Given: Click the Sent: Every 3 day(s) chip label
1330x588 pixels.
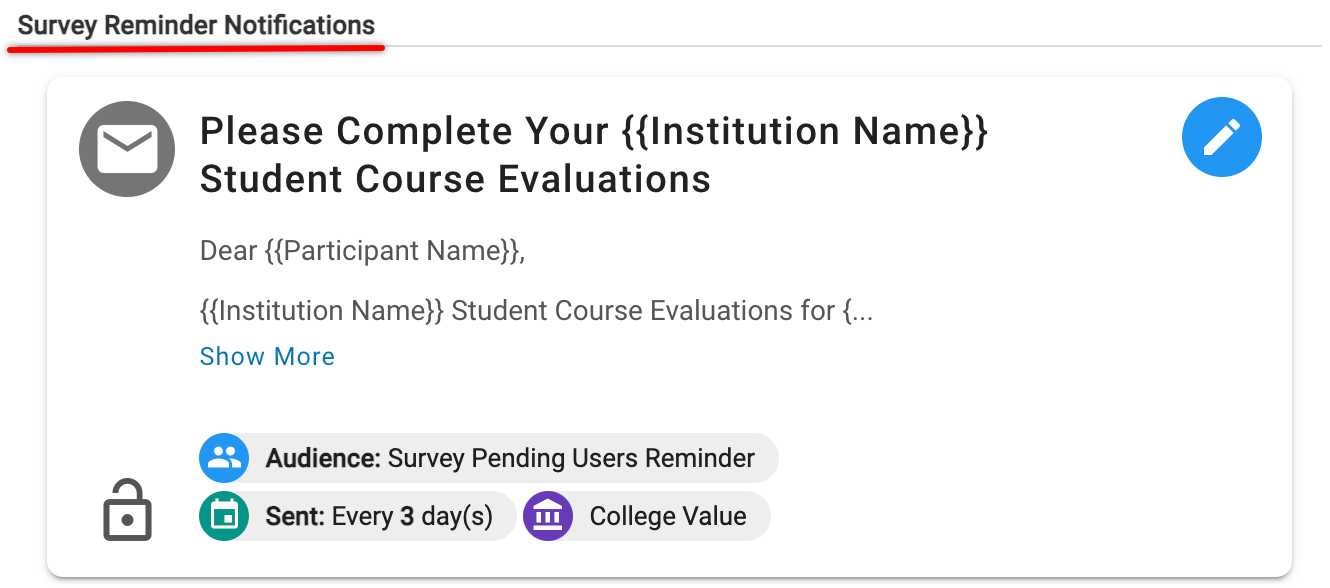Looking at the screenshot, I should [380, 517].
